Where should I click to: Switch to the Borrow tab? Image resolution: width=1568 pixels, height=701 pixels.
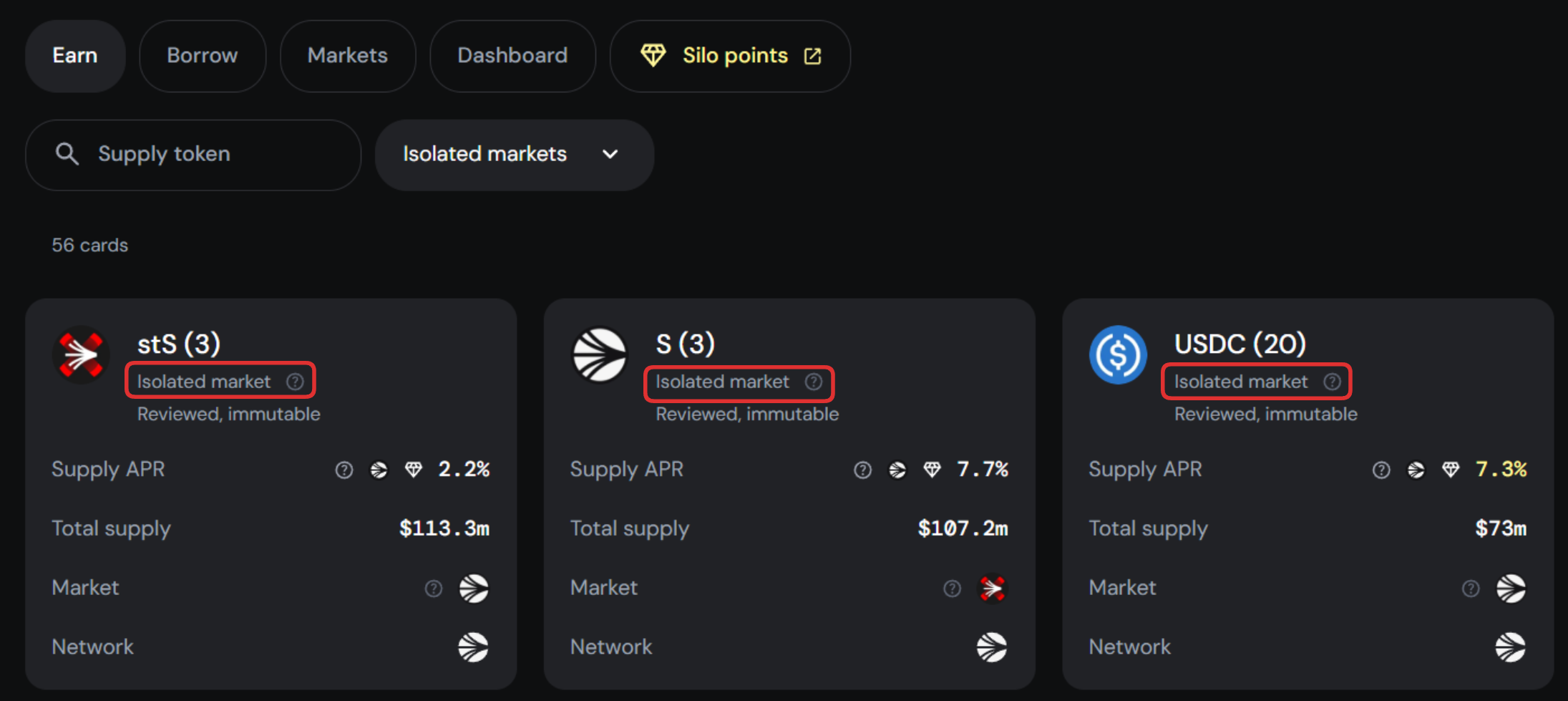tap(202, 56)
